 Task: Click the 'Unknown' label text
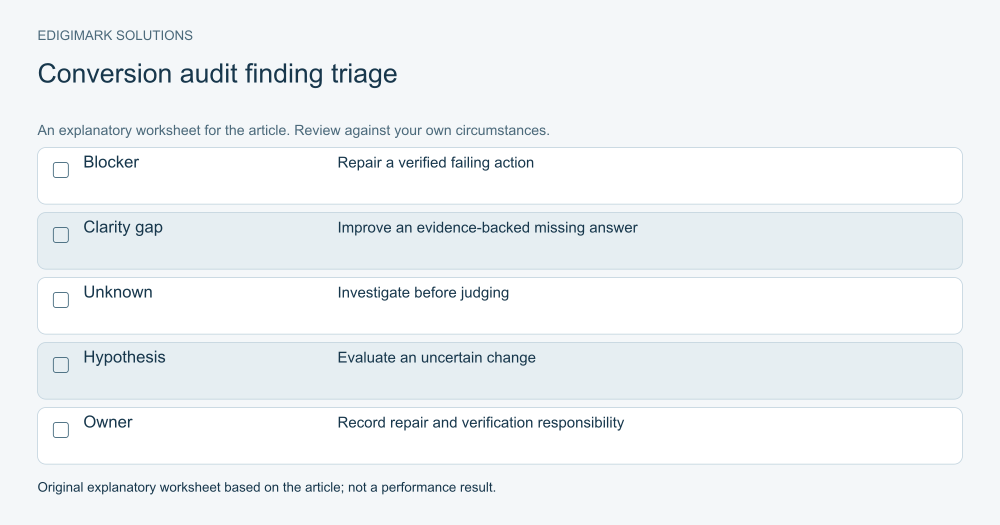pos(118,292)
